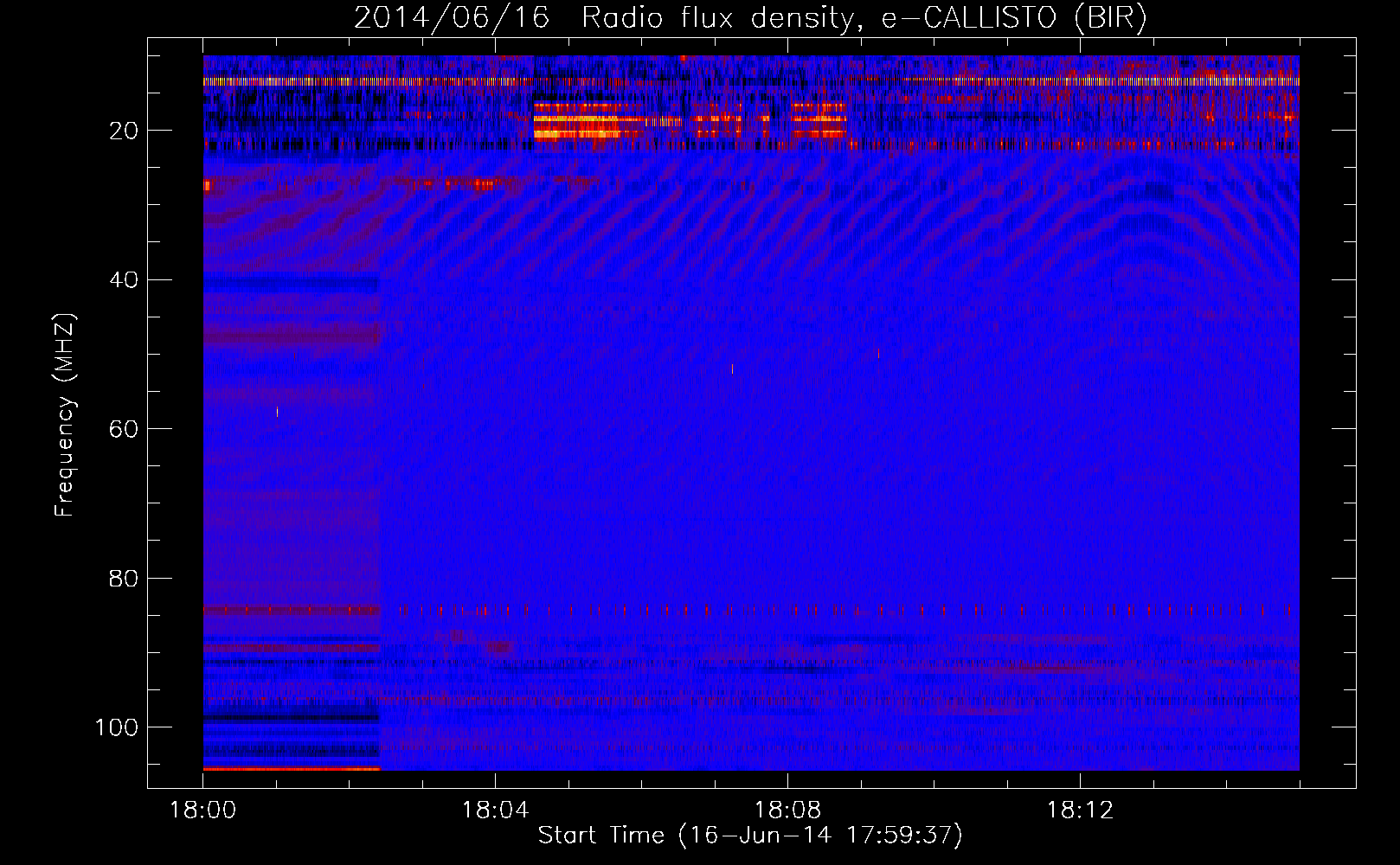Click the plot title '2014/06/16 Radio flux density'
This screenshot has width=1400, height=865.
click(750, 18)
